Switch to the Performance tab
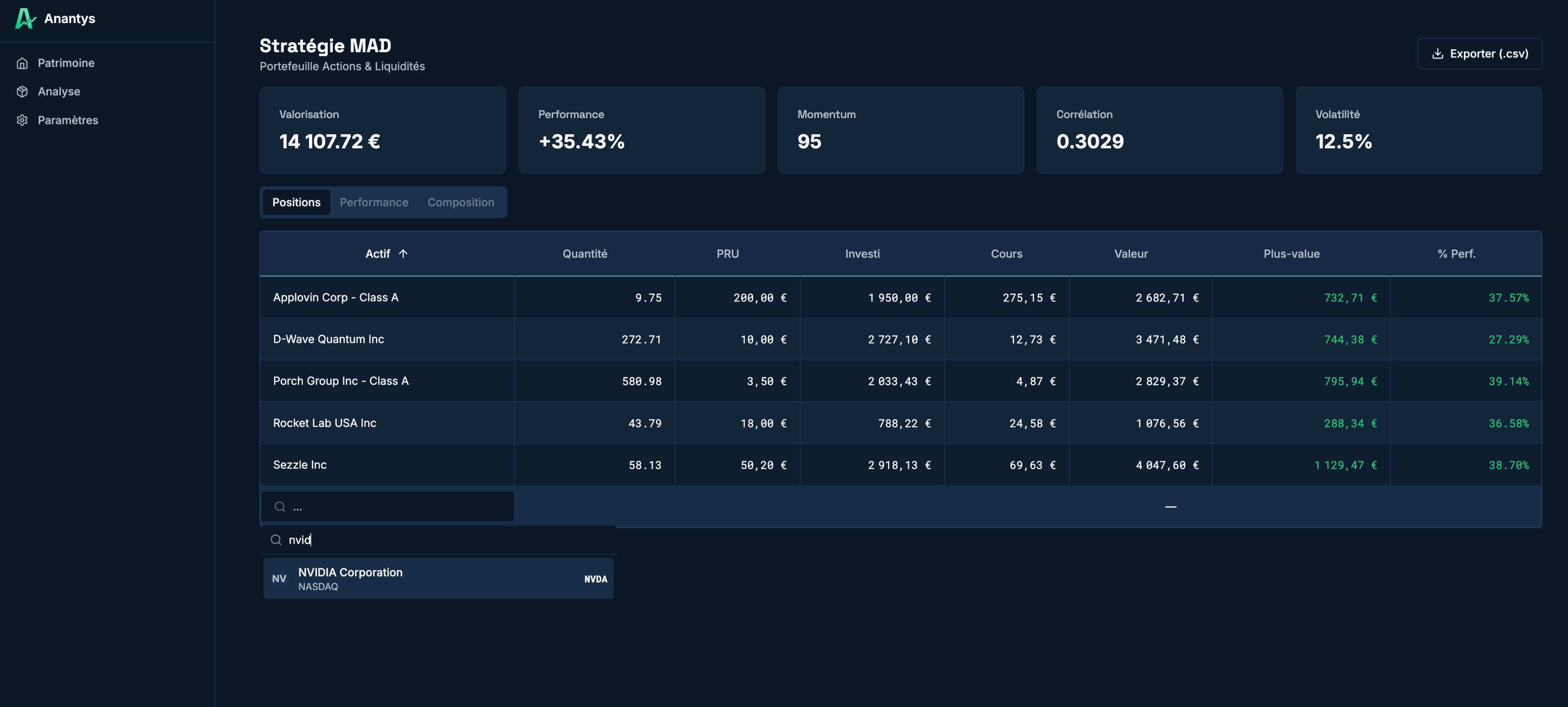 tap(374, 202)
